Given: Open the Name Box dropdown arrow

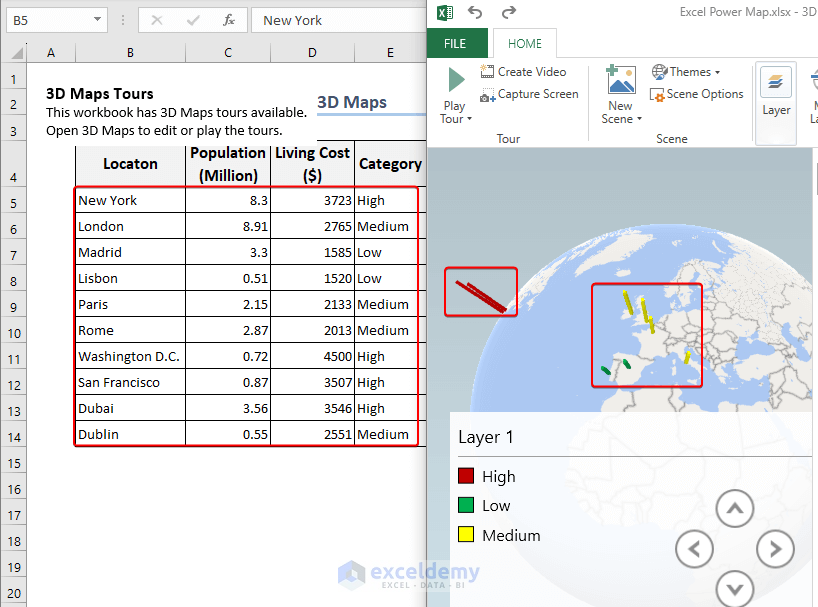Looking at the screenshot, I should pos(97,20).
